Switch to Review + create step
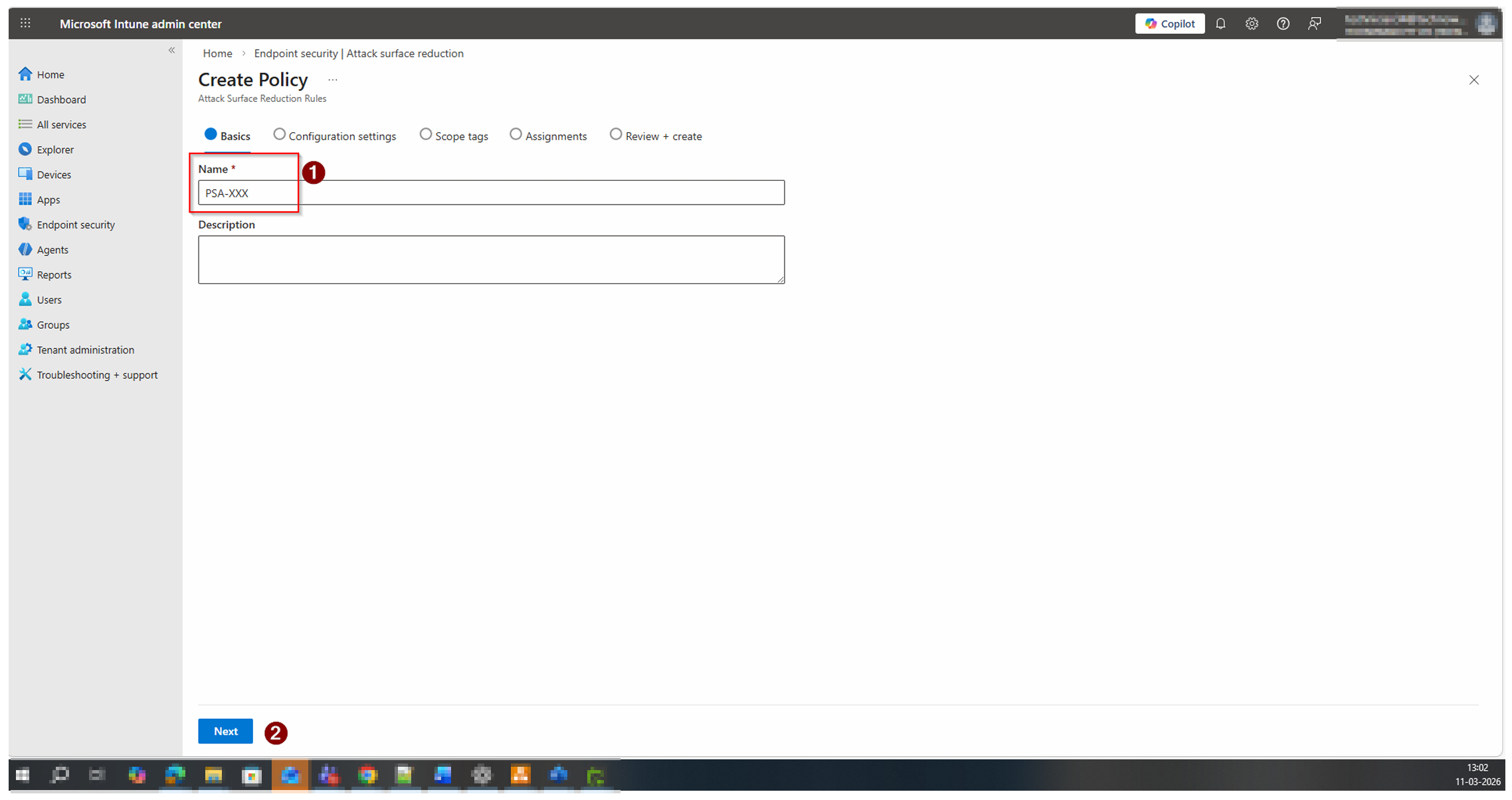The height and width of the screenshot is (800, 1512). (x=656, y=136)
